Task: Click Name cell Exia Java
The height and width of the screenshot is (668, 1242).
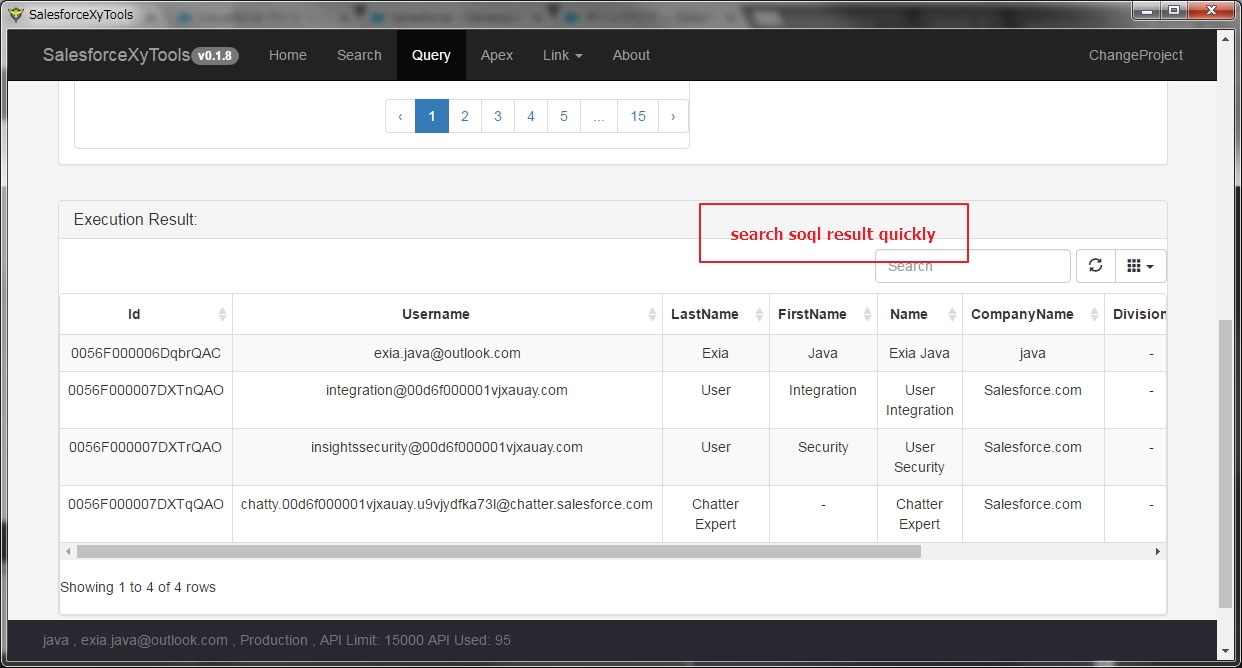Action: pyautogui.click(x=920, y=353)
